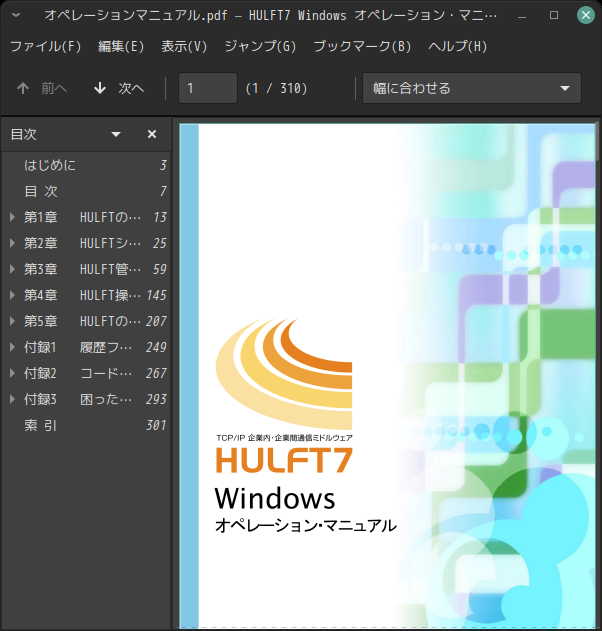Close the 目次 sidebar panel
This screenshot has height=631, width=602.
152,134
